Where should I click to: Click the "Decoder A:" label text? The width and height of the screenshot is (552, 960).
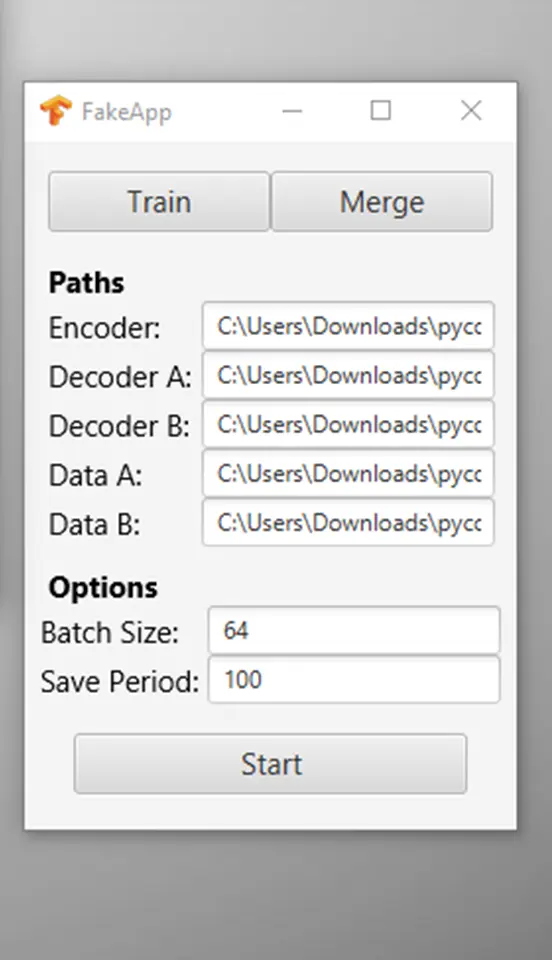point(120,377)
